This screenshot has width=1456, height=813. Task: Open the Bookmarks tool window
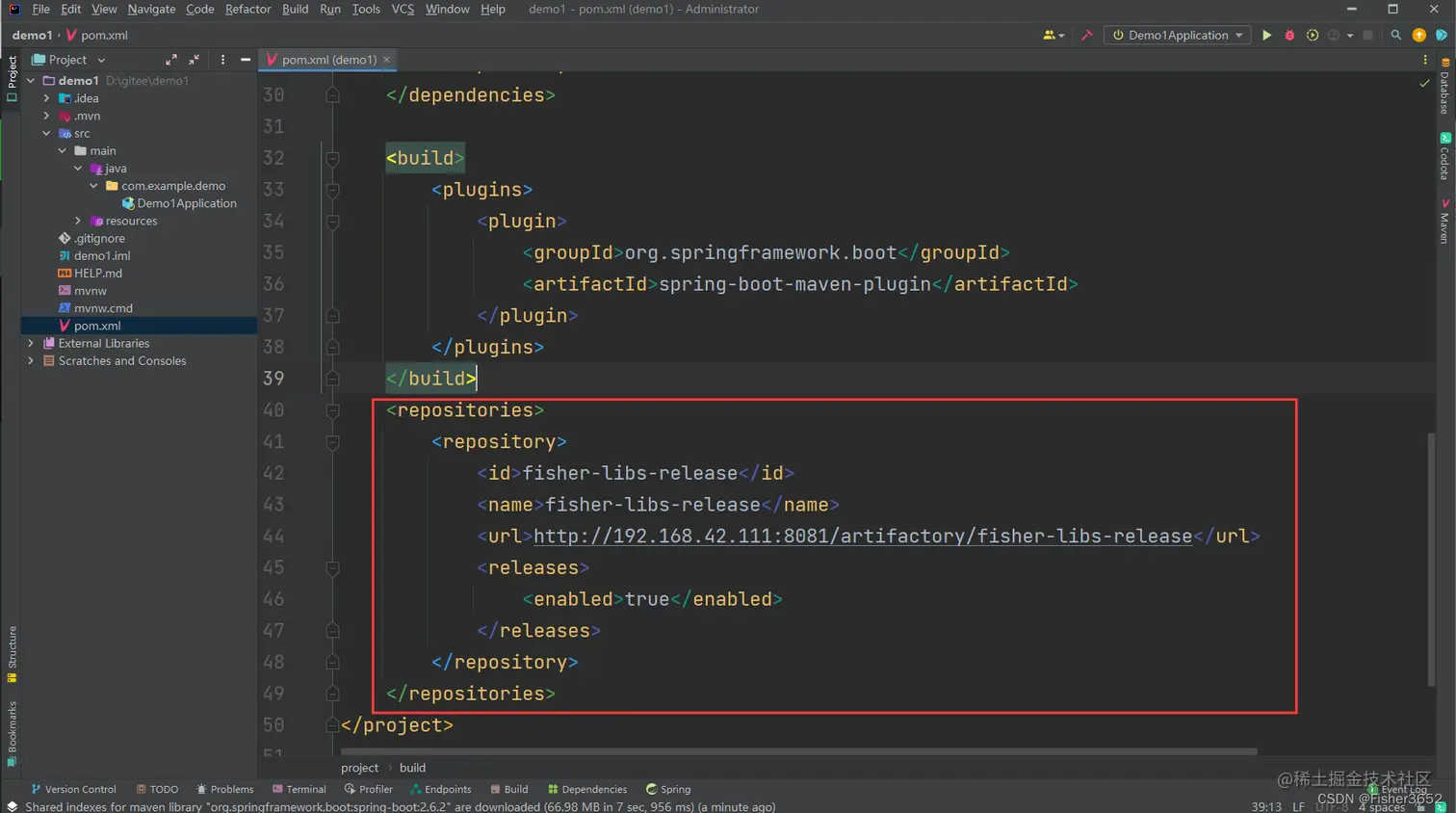12,734
